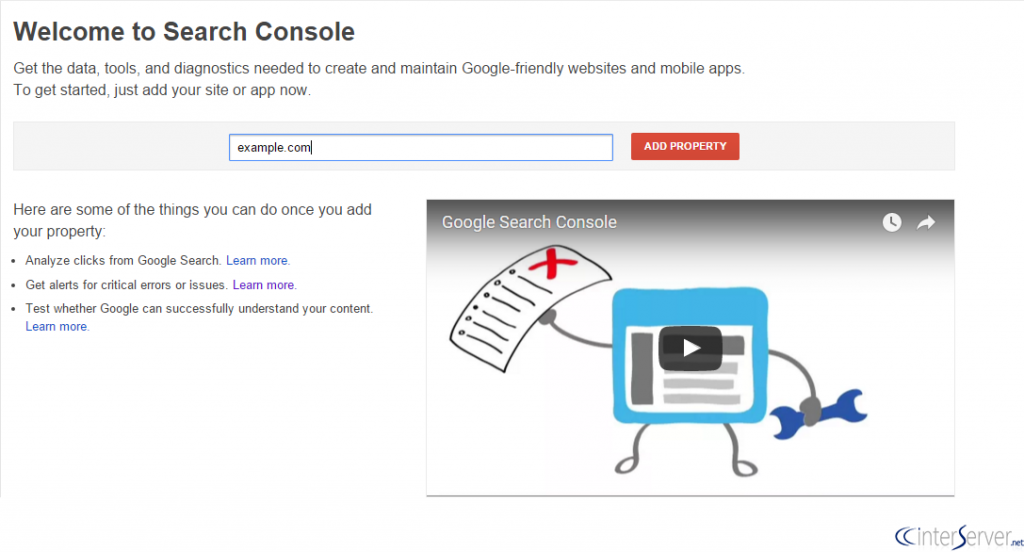Click the 'Get alerts for critical errors' text
Viewport: 1024px width, 552px height.
click(x=126, y=285)
